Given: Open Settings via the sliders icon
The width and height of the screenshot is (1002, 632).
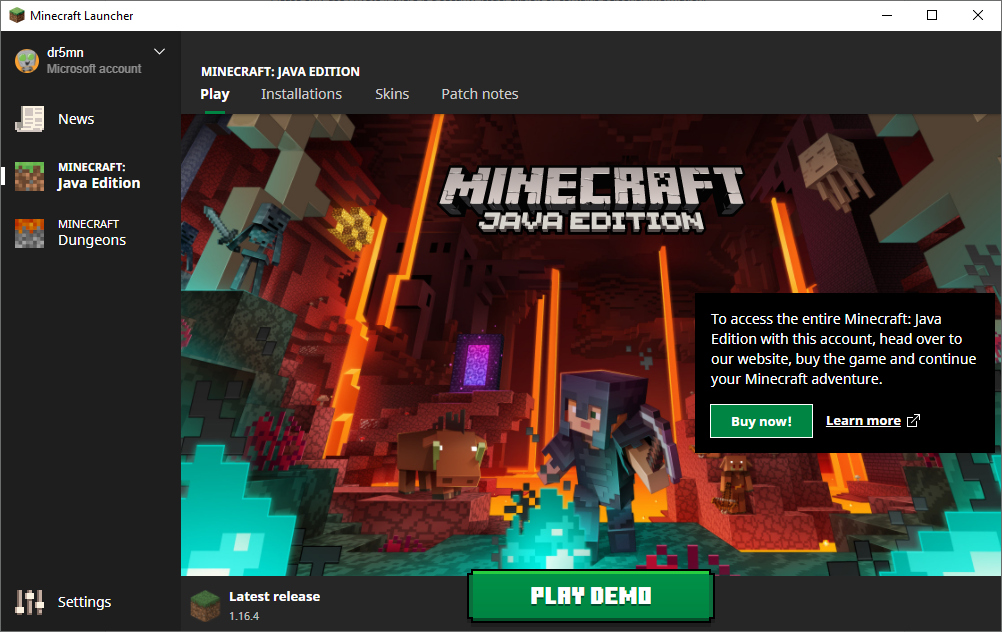Looking at the screenshot, I should (29, 602).
